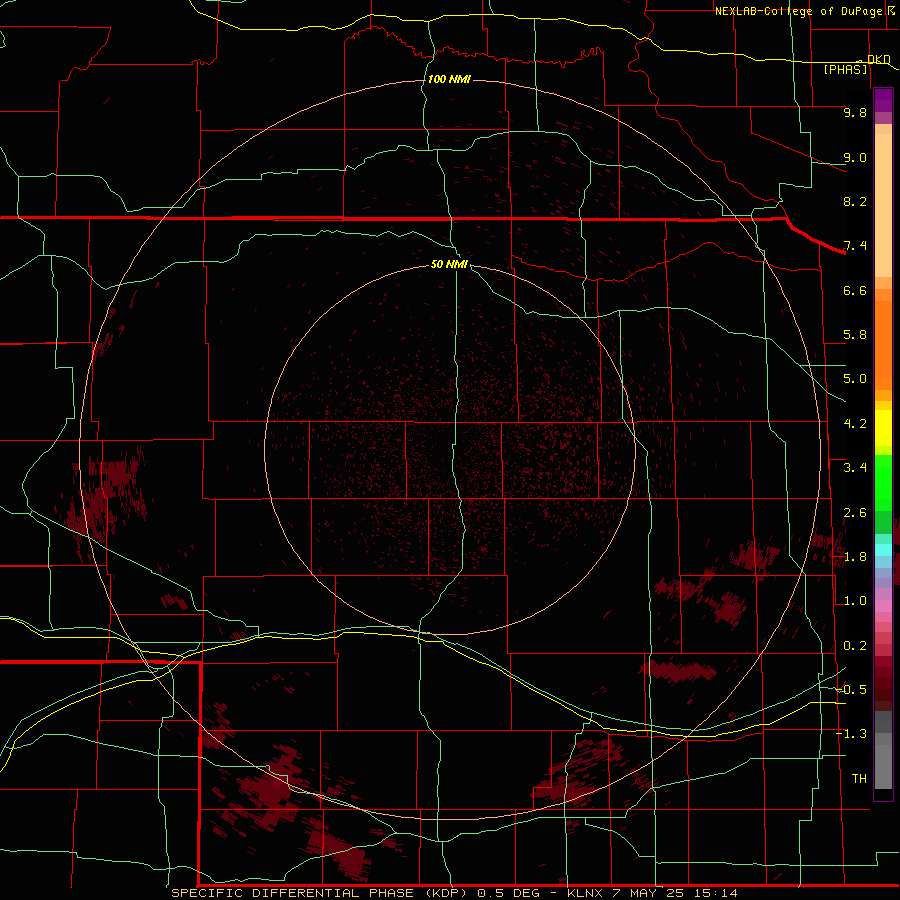The image size is (900, 900).
Task: Pick the yellow swatch on the color bar
Action: coord(883,428)
